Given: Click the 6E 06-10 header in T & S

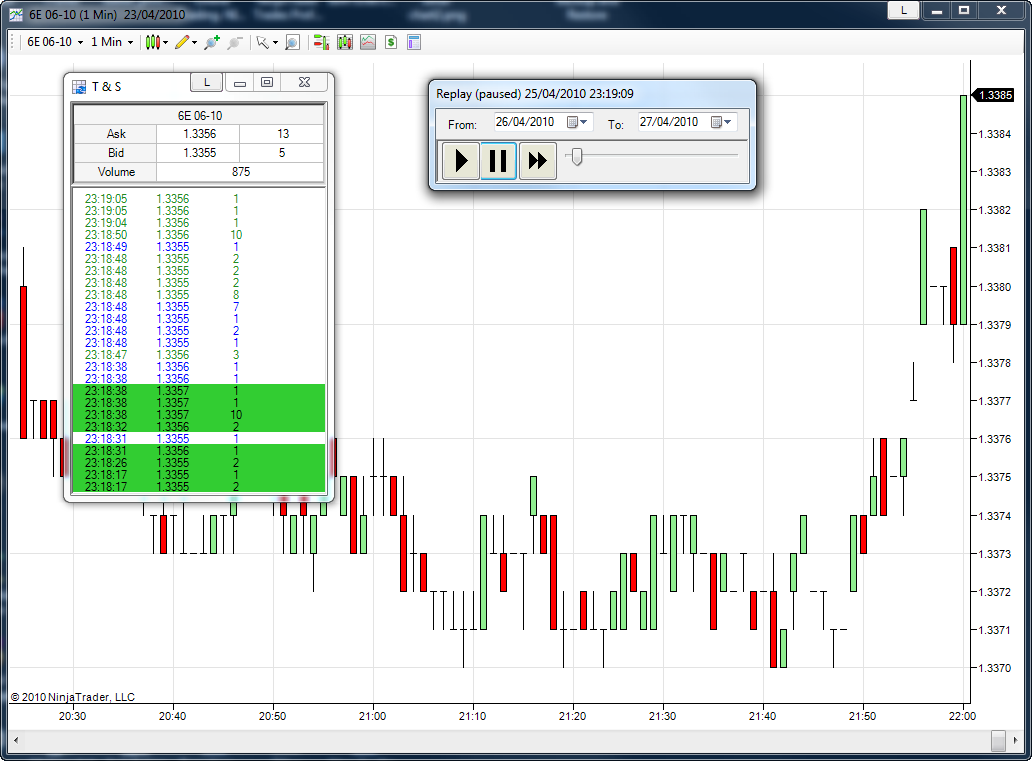Looking at the screenshot, I should [199, 115].
